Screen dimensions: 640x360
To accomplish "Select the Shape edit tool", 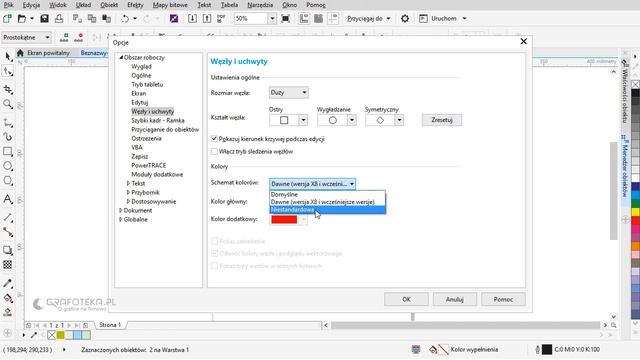I will coord(8,71).
